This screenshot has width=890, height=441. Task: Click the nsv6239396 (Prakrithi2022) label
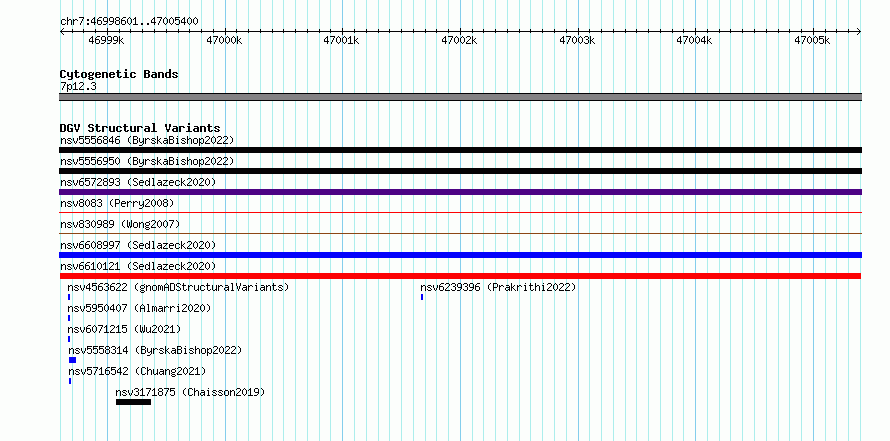[498, 287]
